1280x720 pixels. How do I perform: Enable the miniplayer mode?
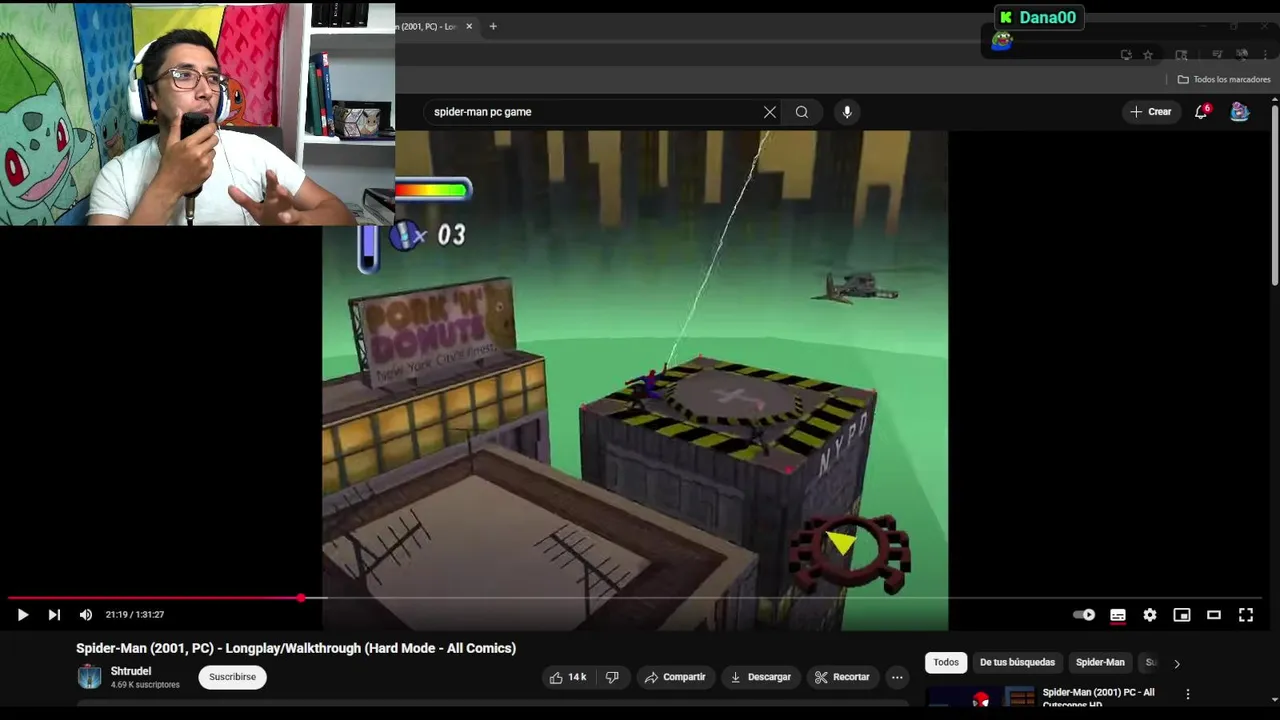tap(1182, 615)
